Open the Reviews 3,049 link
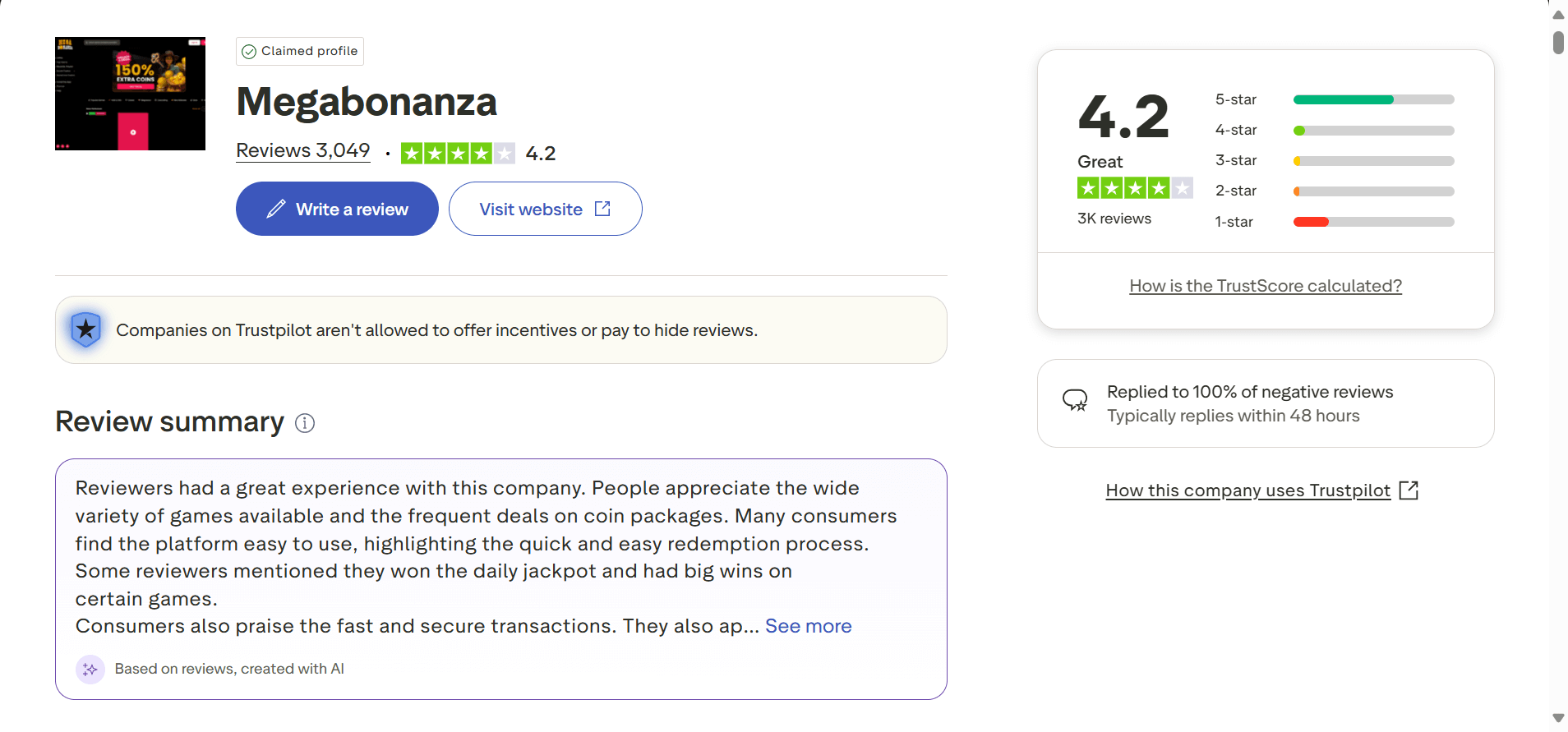This screenshot has width=1568, height=732. click(302, 150)
